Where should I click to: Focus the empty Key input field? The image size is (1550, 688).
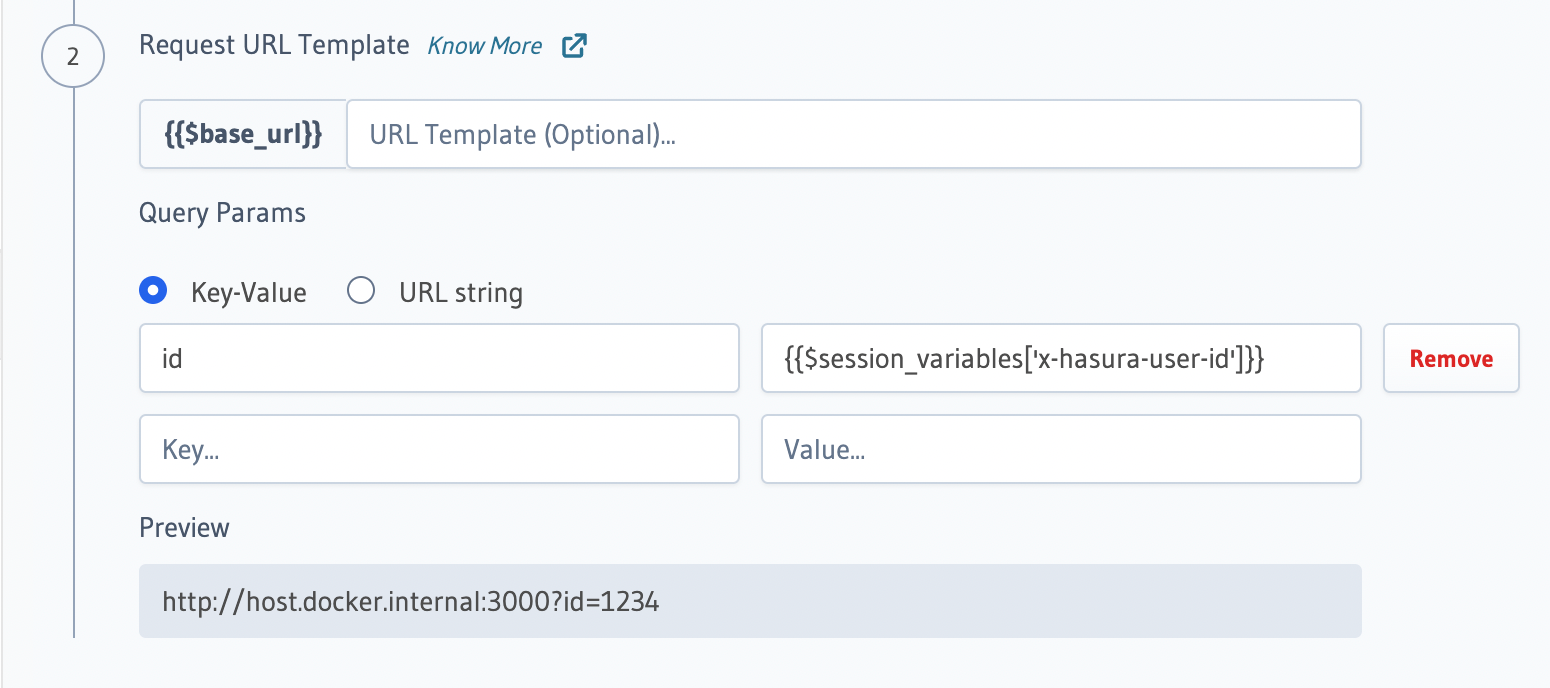pos(439,449)
